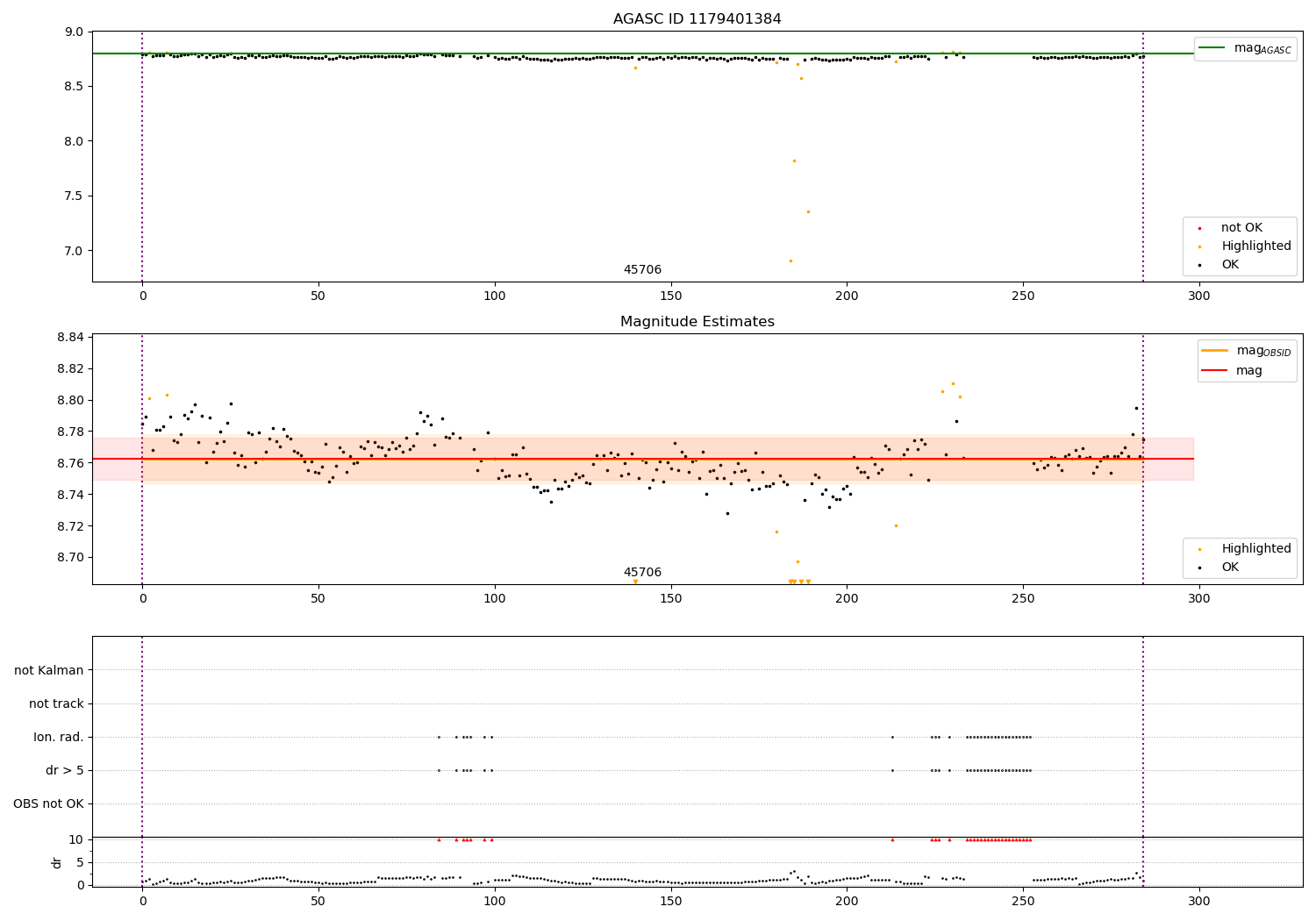The image size is (1316, 921).
Task: Click the 'not track' row label
Action: pyautogui.click(x=56, y=704)
